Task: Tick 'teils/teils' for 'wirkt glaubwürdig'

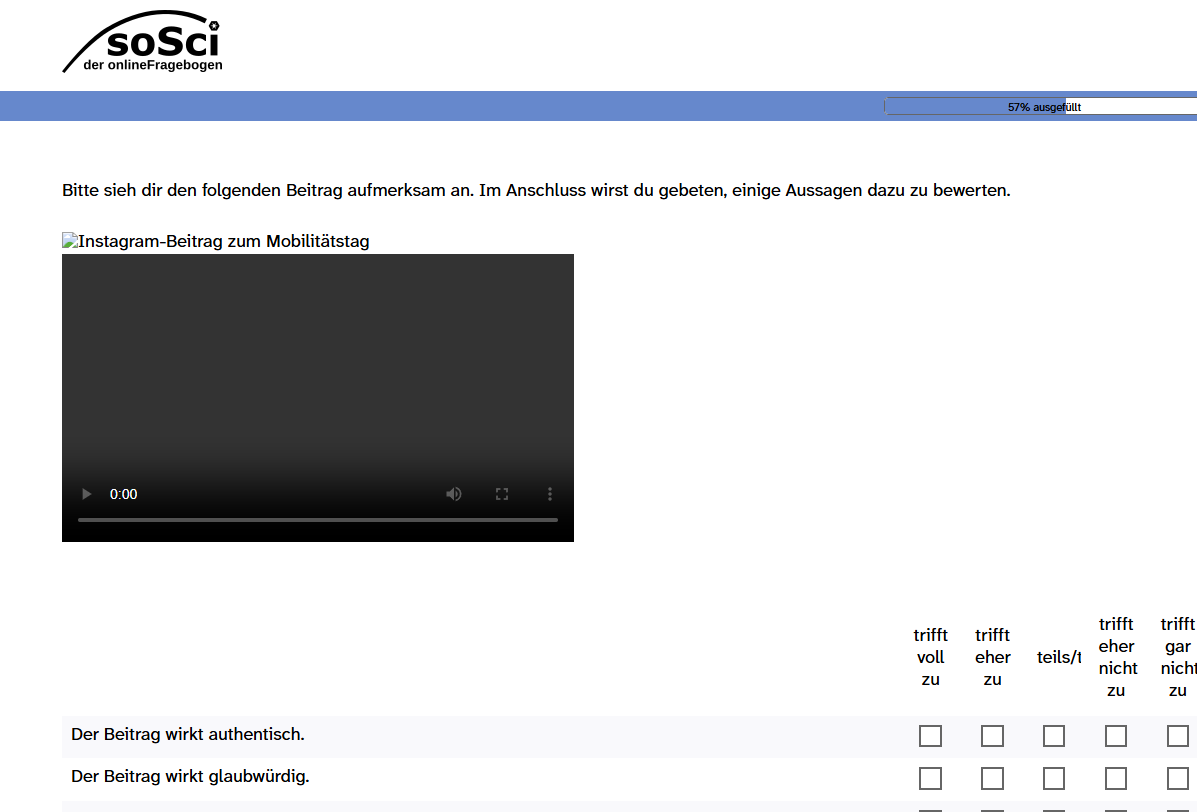Action: [1054, 778]
